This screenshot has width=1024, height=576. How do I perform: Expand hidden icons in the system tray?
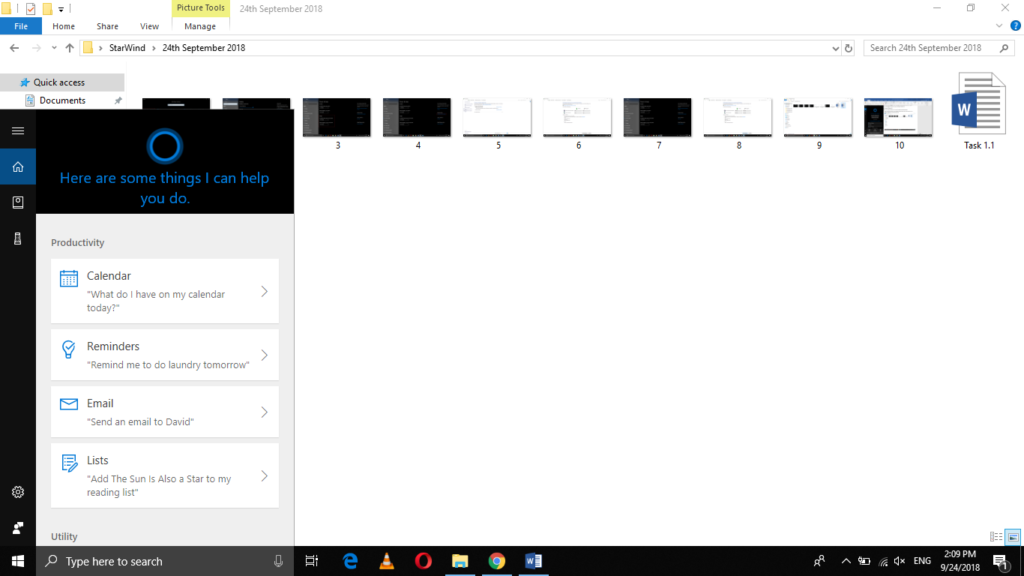click(845, 560)
